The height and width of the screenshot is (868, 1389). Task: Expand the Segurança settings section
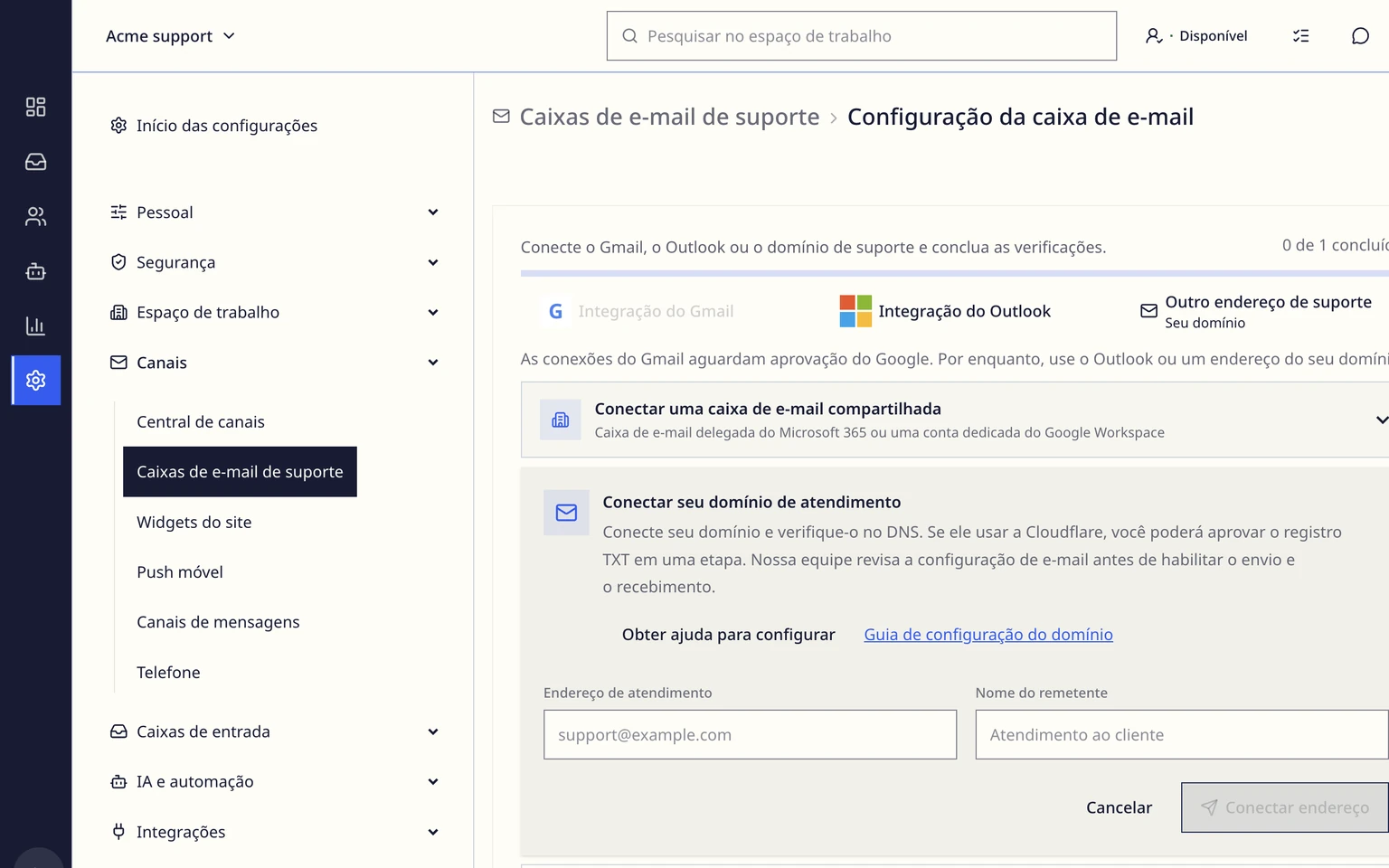[x=275, y=262]
